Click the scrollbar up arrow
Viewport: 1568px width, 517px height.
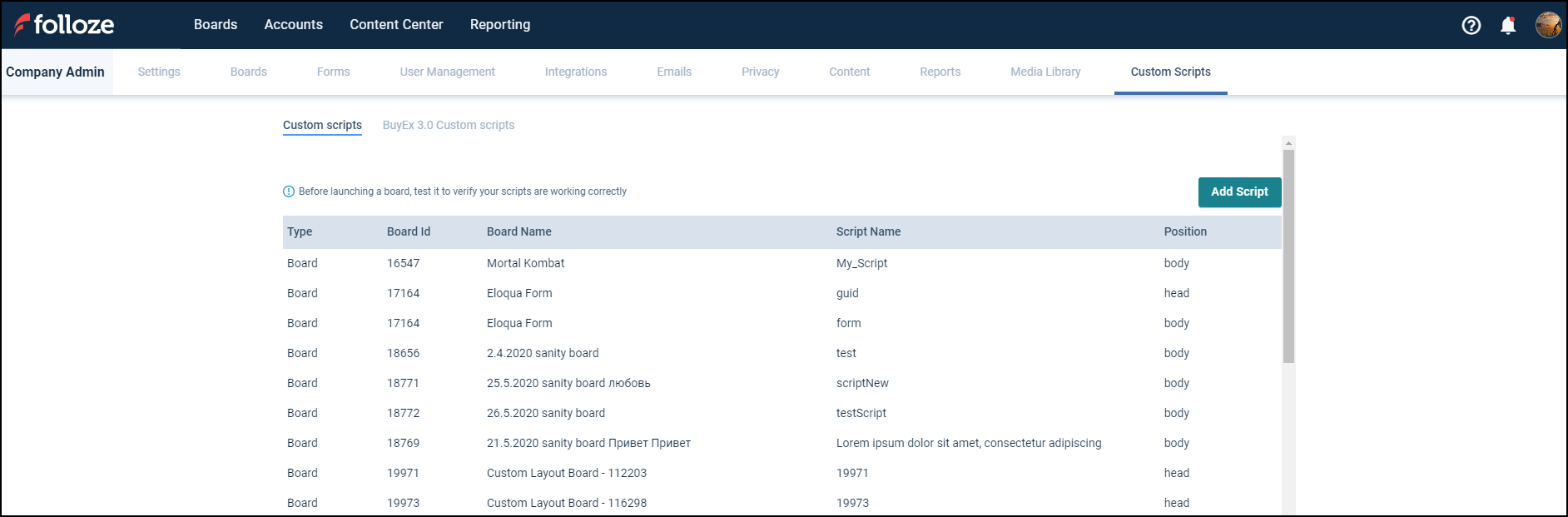click(x=1288, y=142)
